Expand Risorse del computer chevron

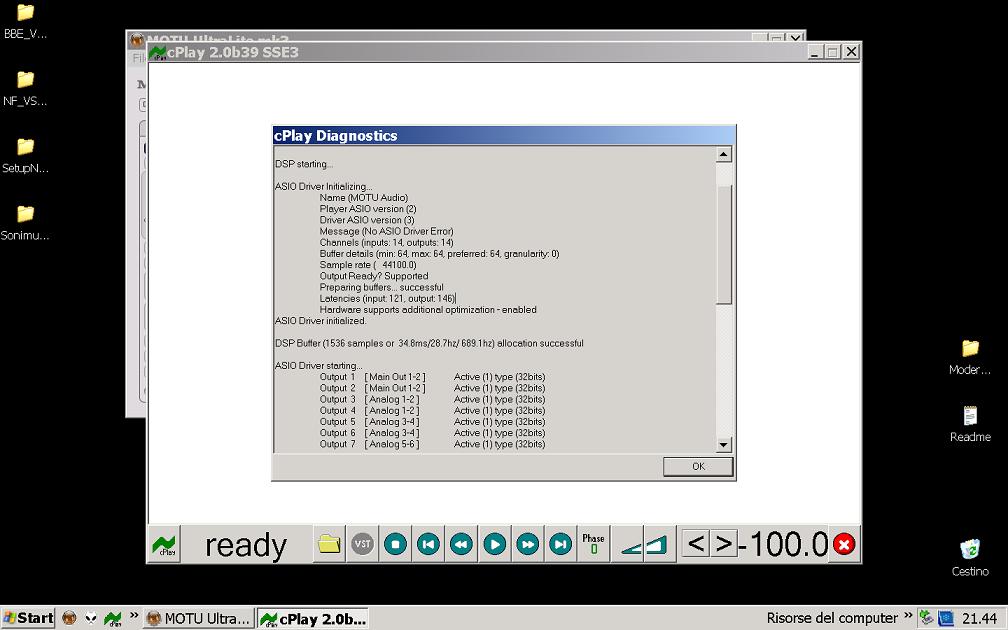pyautogui.click(x=908, y=616)
